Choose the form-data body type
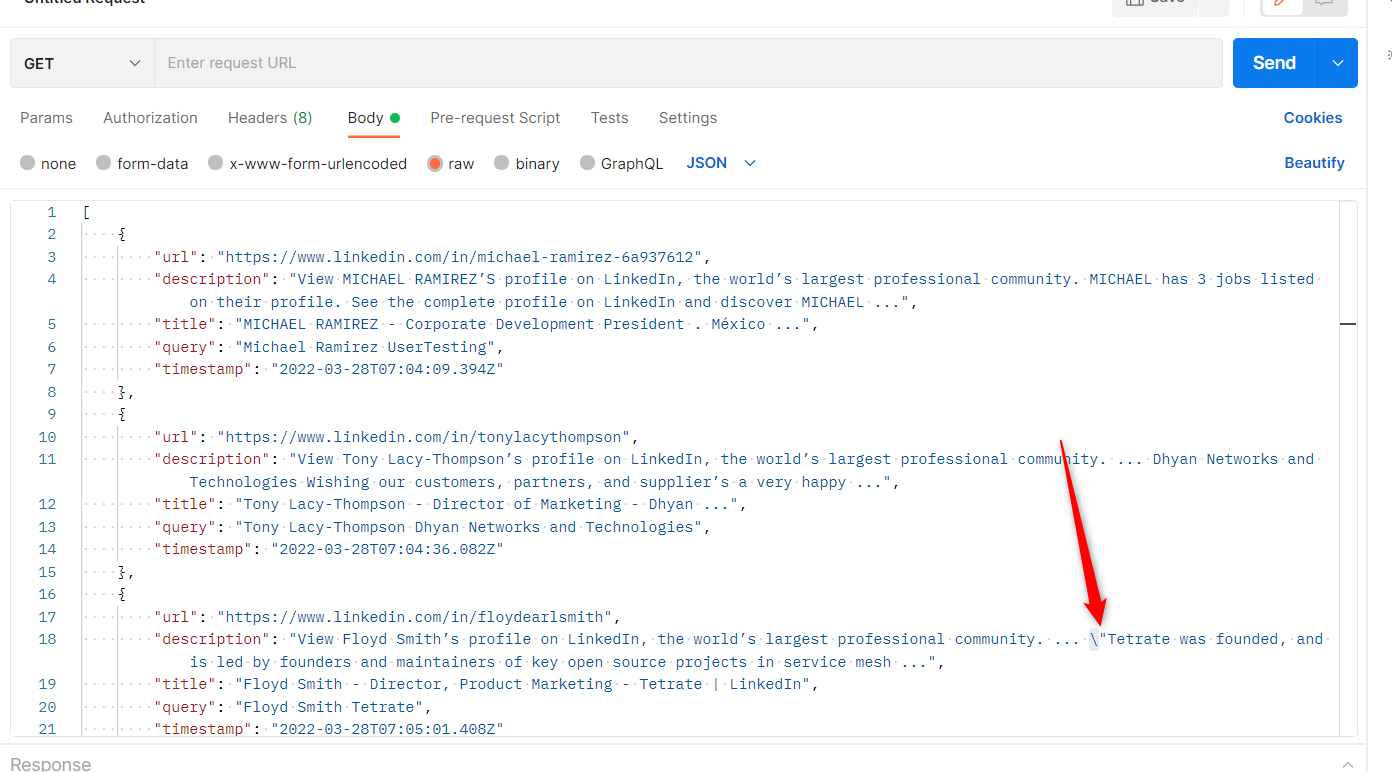Viewport: 1392px width, 772px height. 142,163
